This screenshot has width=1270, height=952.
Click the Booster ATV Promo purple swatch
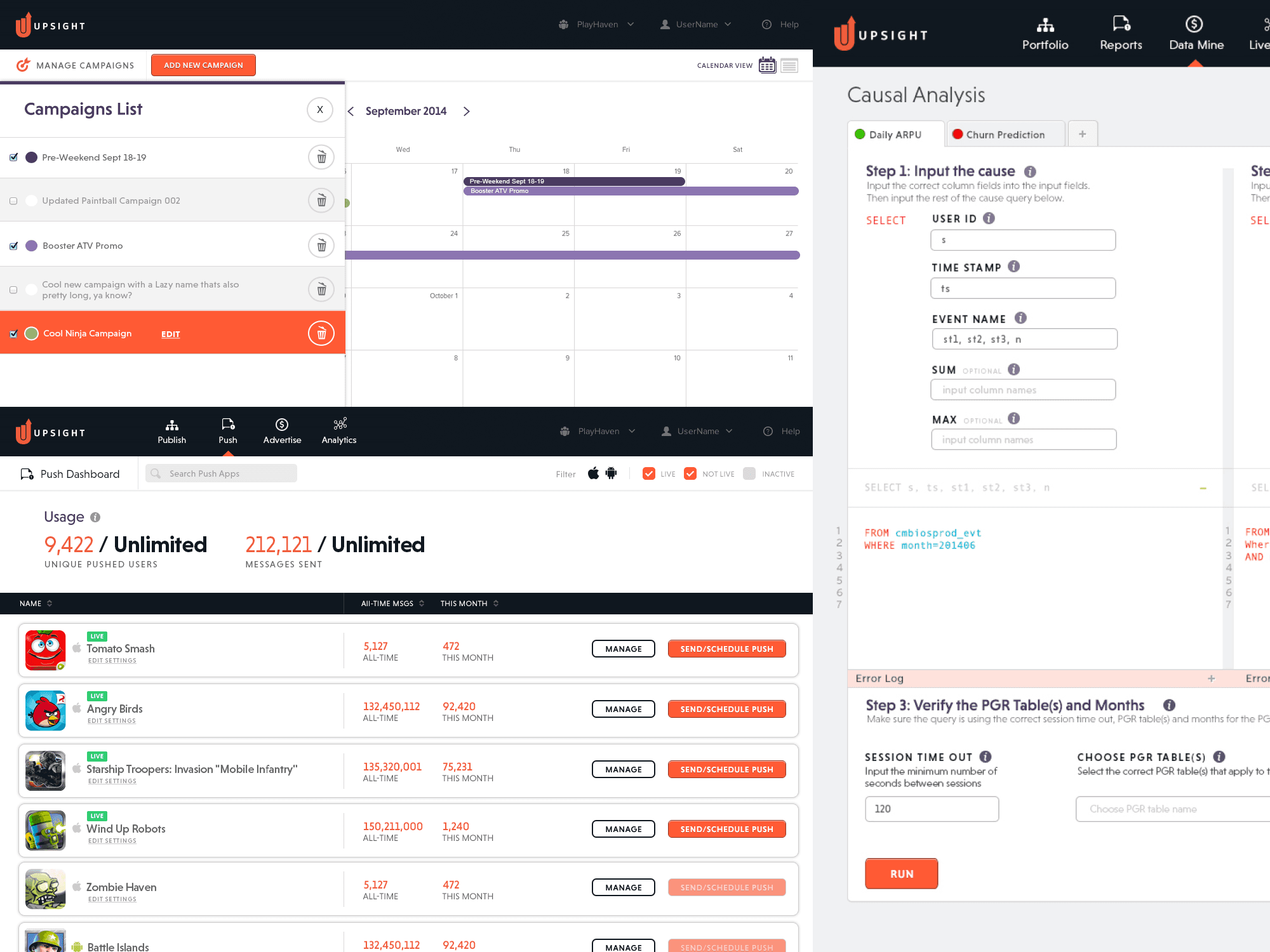click(31, 246)
